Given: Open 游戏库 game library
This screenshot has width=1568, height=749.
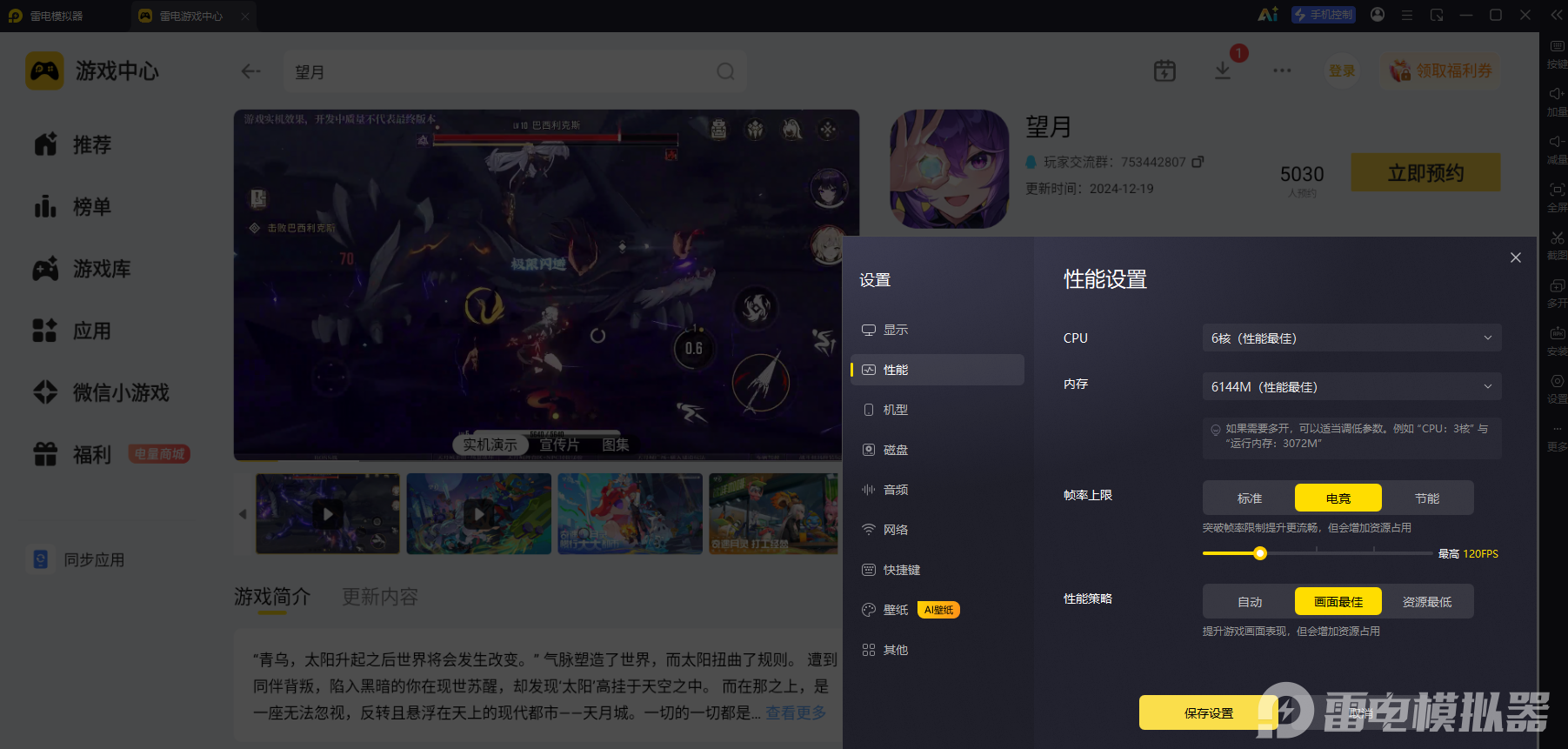Looking at the screenshot, I should (x=82, y=269).
